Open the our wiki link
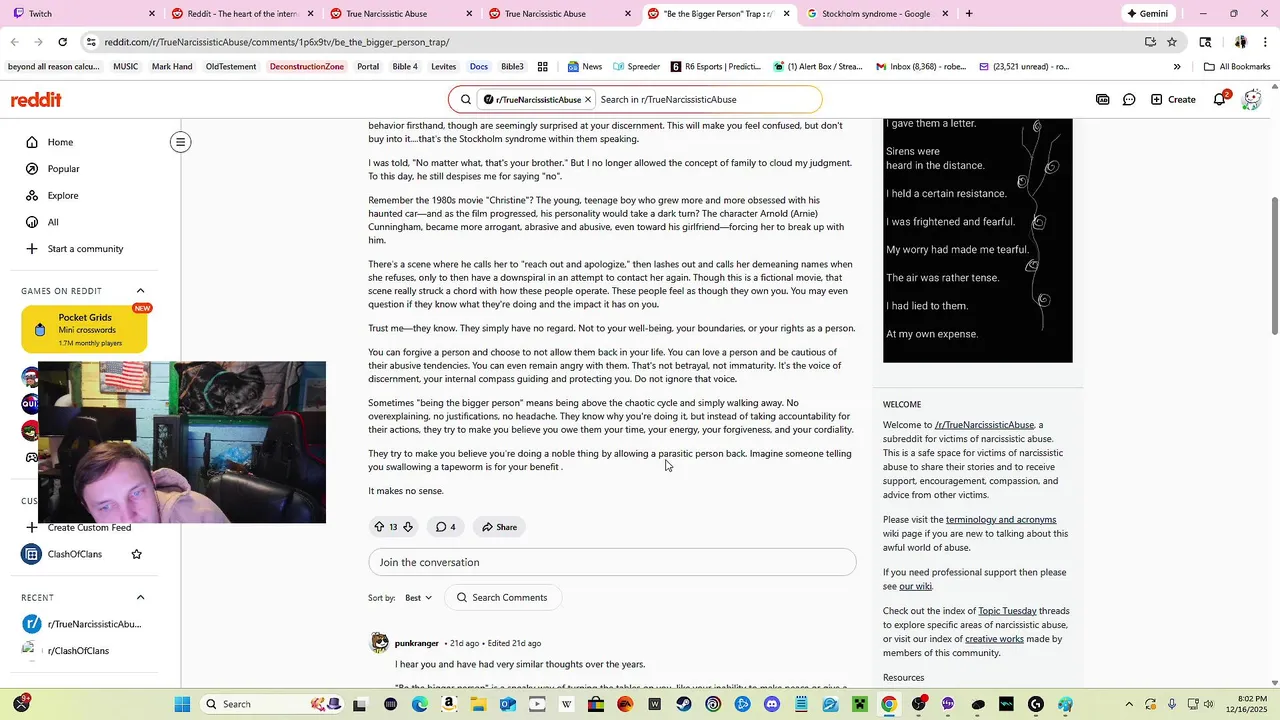The width and height of the screenshot is (1280, 720). coord(915,586)
